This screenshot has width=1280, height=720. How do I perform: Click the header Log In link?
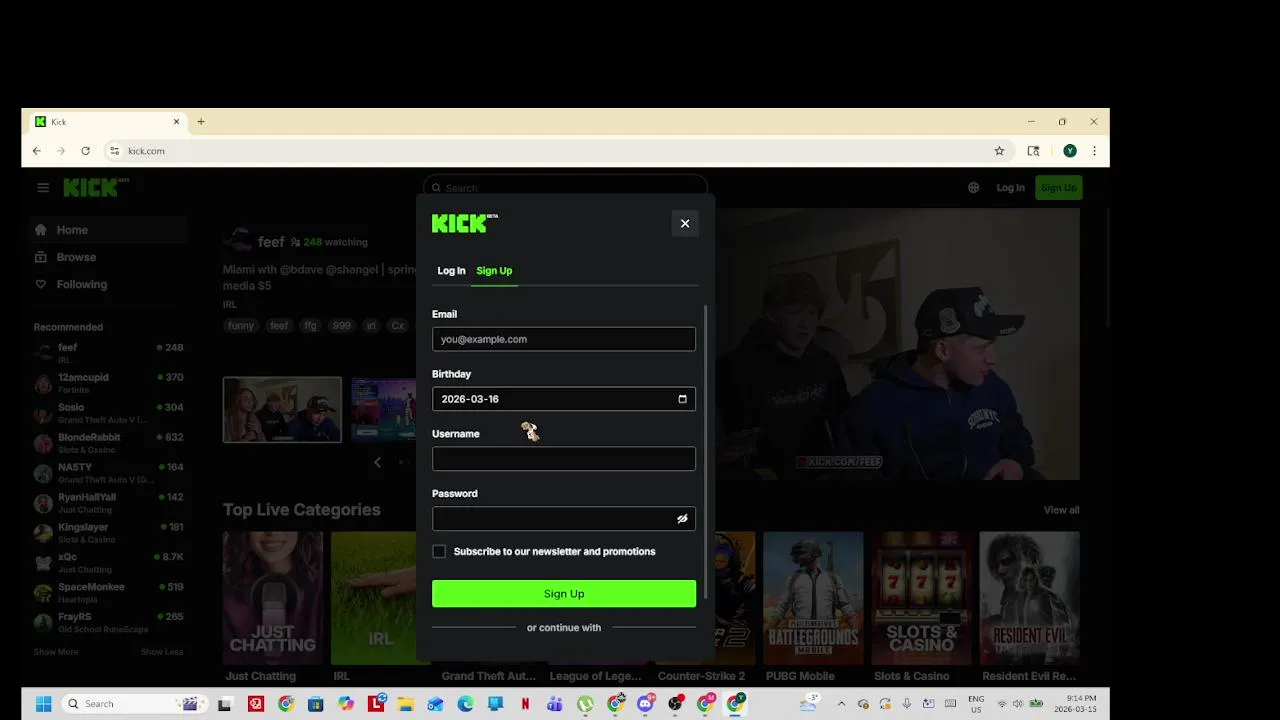tap(1010, 188)
